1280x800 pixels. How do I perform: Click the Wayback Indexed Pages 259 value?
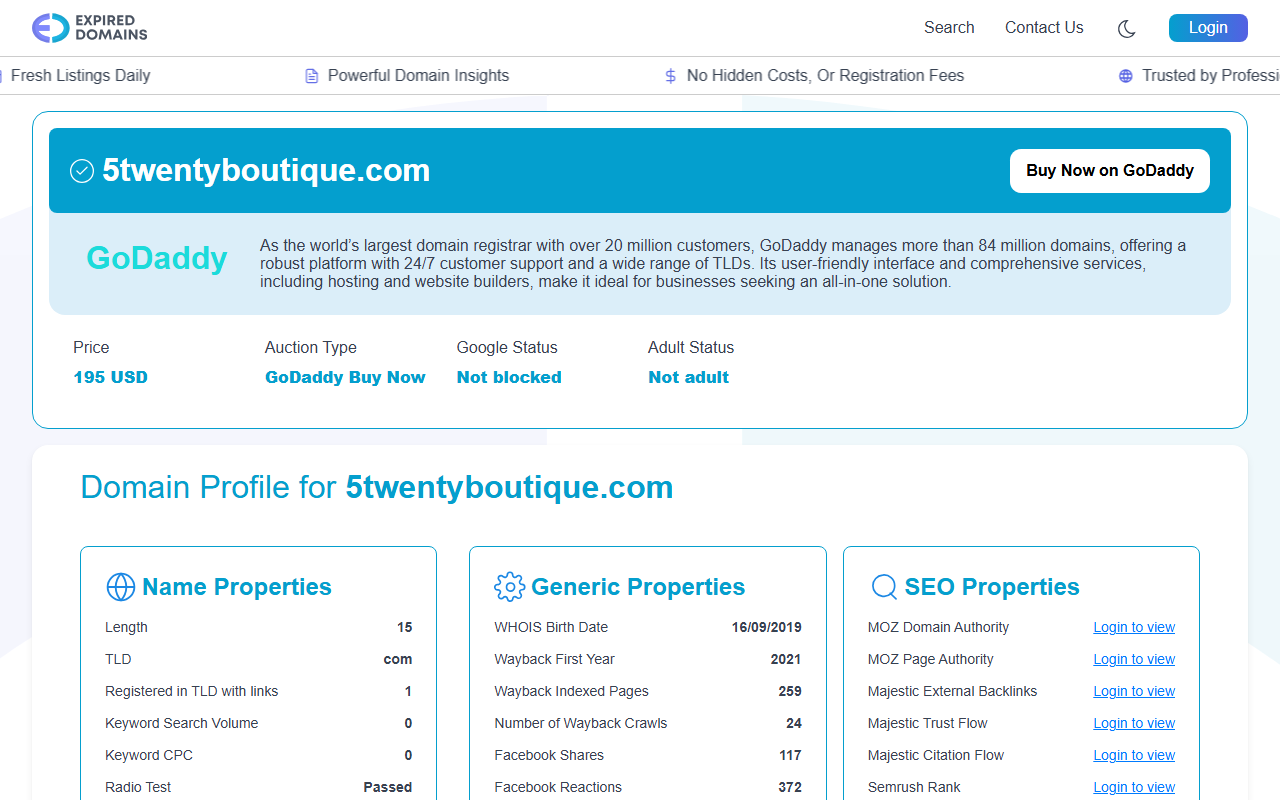click(x=790, y=692)
